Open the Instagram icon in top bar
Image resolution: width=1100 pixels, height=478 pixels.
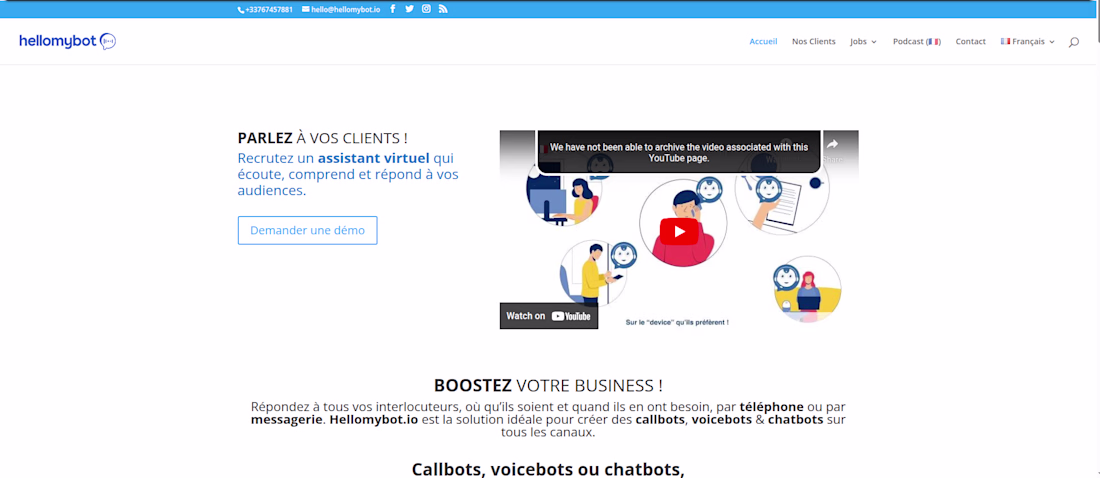tap(426, 9)
